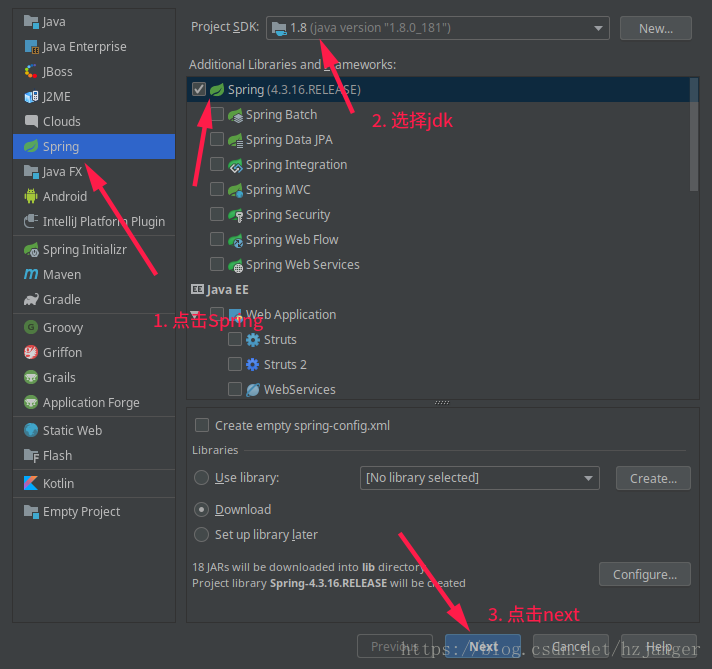
Task: Click the Spring Data JPA icon
Action: coord(235,140)
